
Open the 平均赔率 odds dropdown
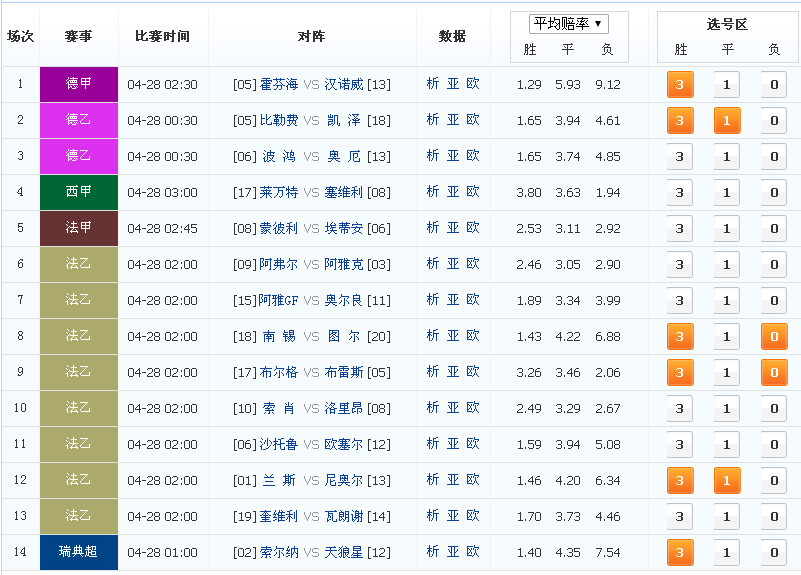(569, 23)
